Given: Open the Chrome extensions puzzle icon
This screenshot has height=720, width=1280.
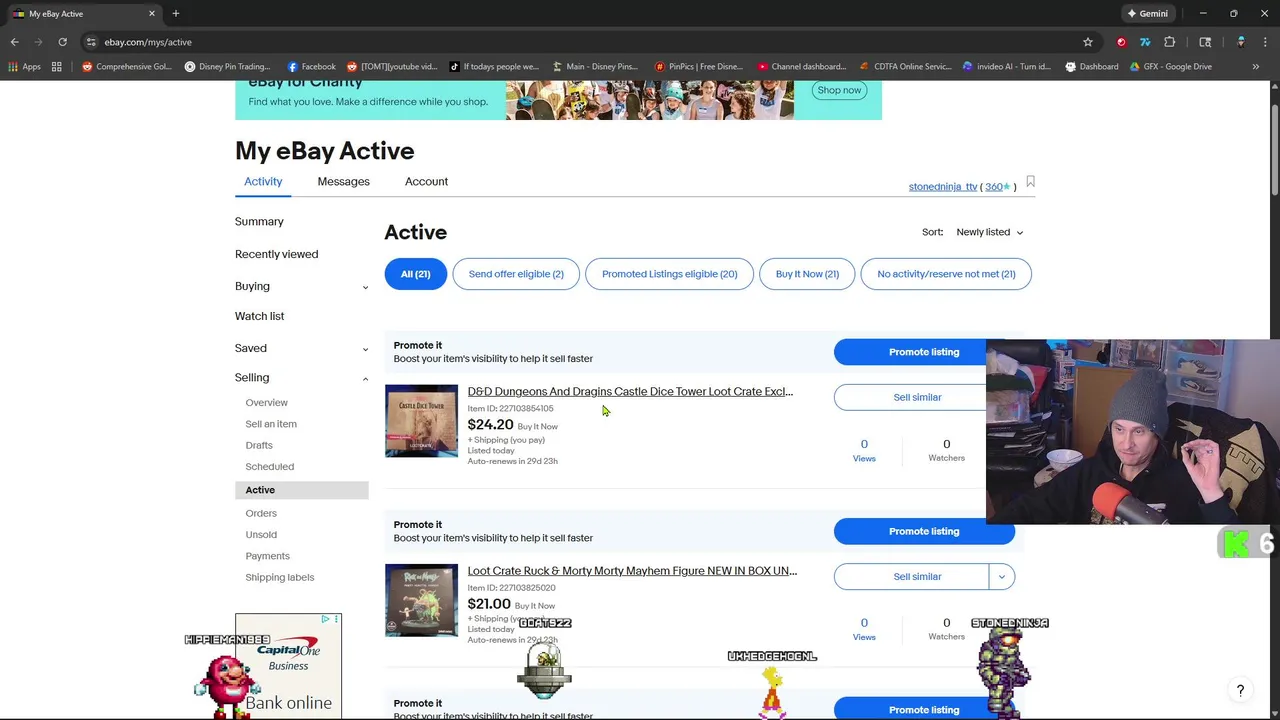Looking at the screenshot, I should point(1170,42).
